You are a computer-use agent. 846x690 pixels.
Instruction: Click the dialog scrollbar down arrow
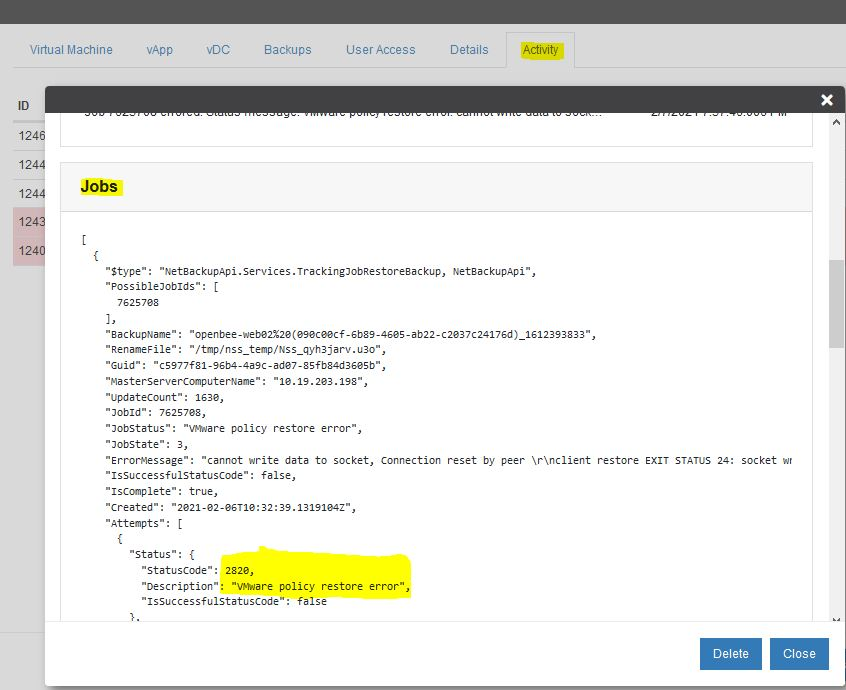pos(836,619)
